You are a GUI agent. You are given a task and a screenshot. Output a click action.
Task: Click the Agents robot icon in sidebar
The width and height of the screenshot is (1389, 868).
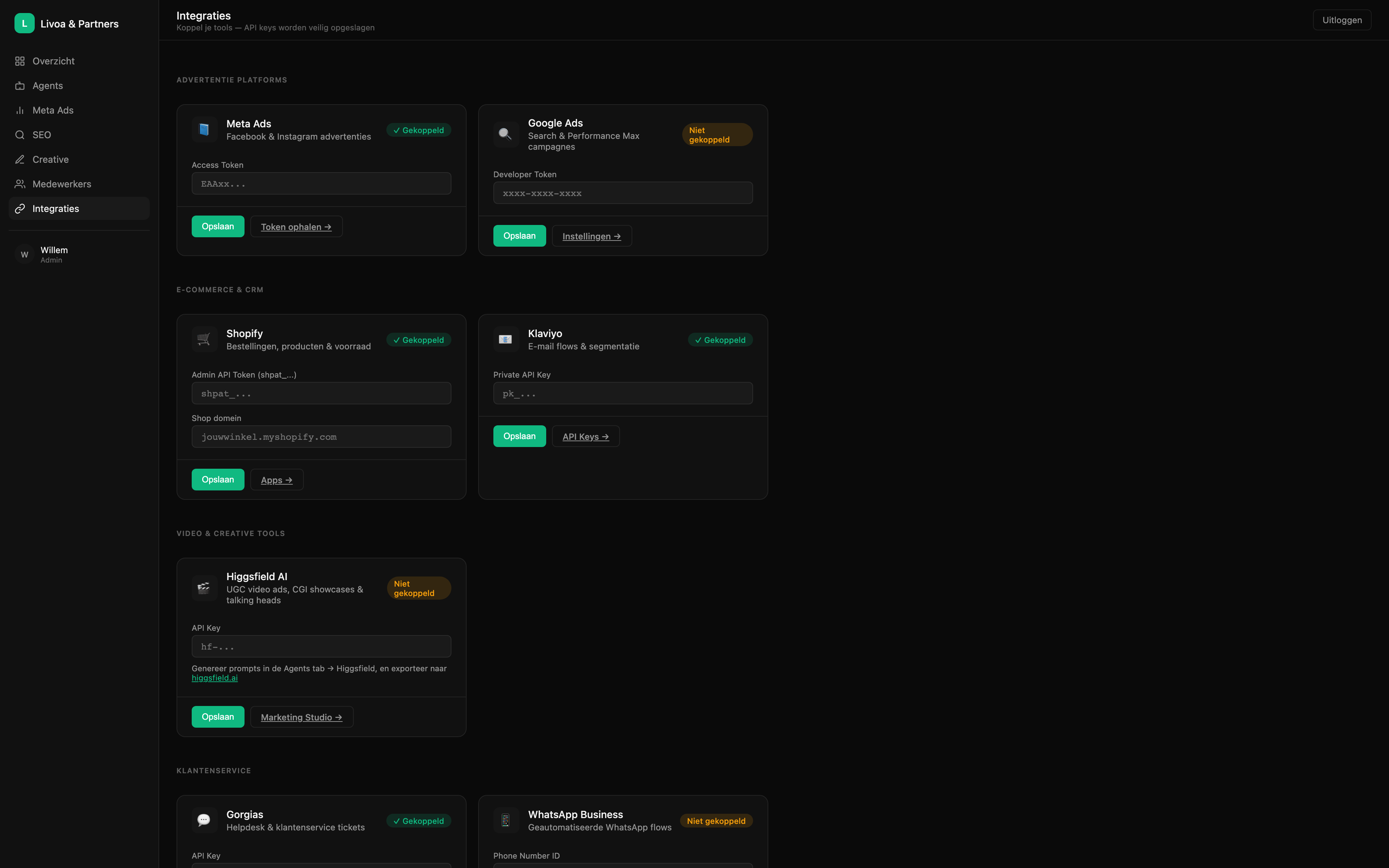[20, 86]
